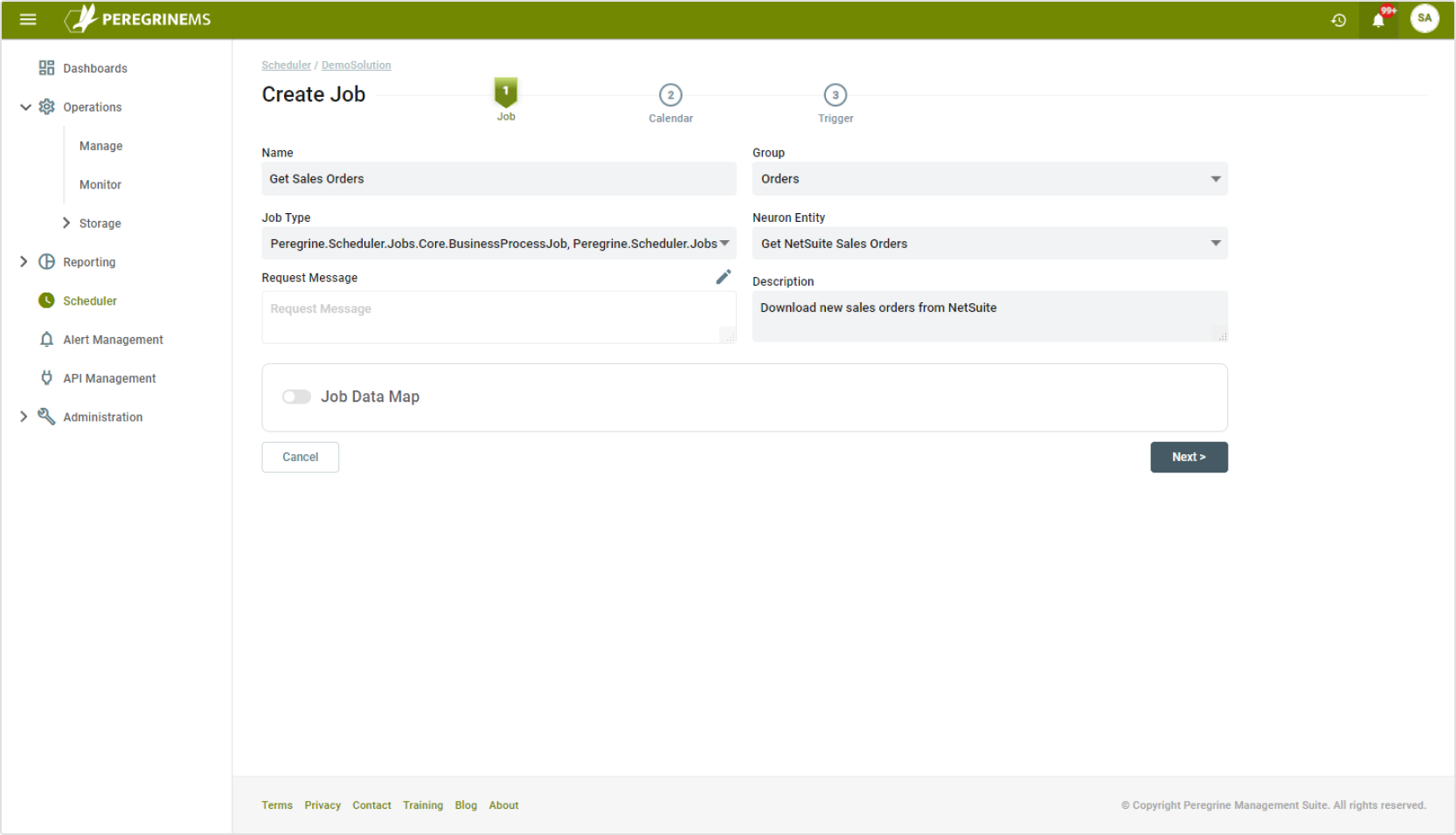
Task: Click the Next button
Action: [1189, 457]
